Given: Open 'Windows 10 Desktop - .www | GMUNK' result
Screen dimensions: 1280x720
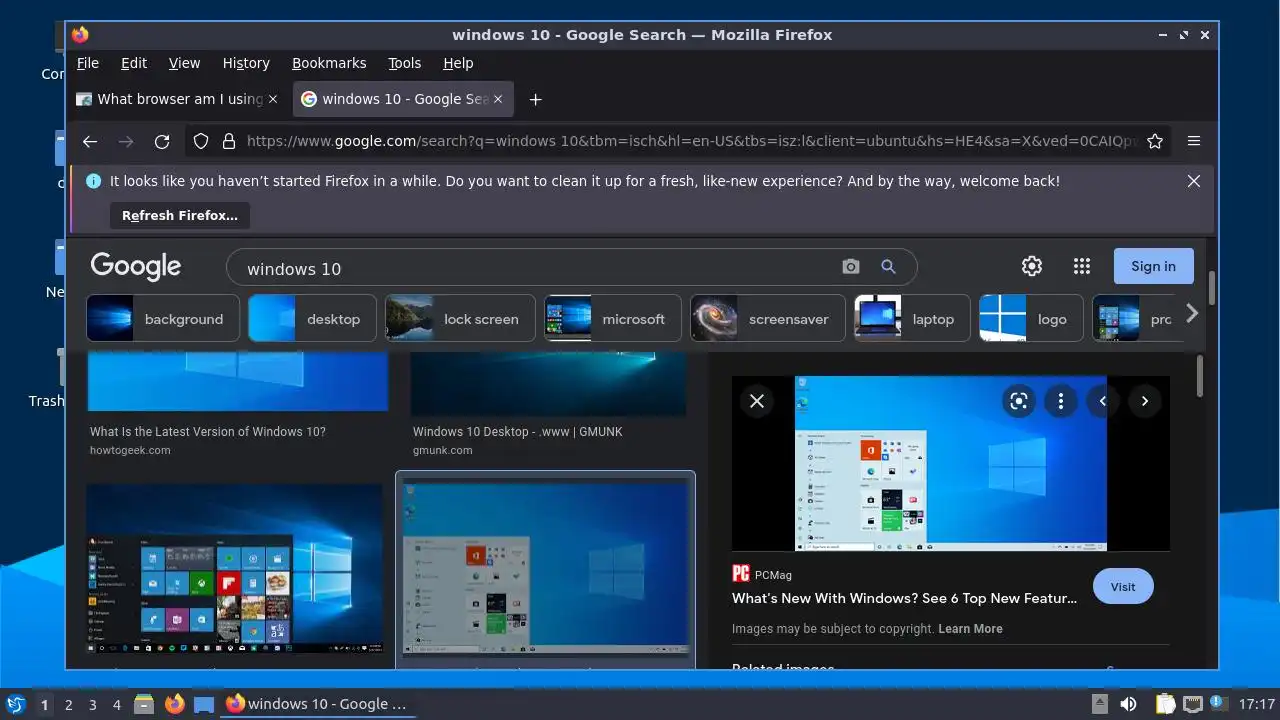Looking at the screenshot, I should tap(519, 432).
